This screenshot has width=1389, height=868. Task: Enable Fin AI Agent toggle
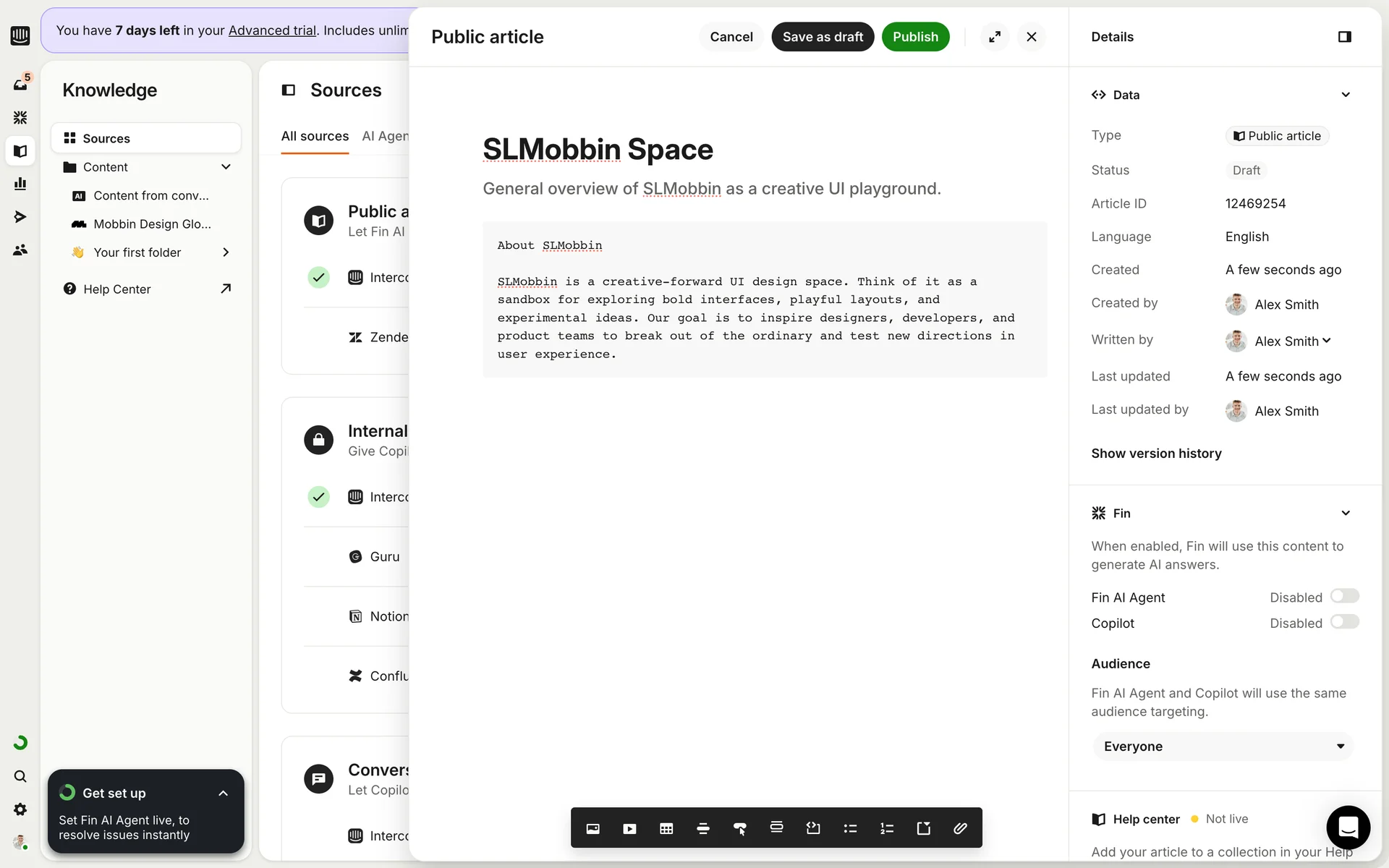(1344, 596)
